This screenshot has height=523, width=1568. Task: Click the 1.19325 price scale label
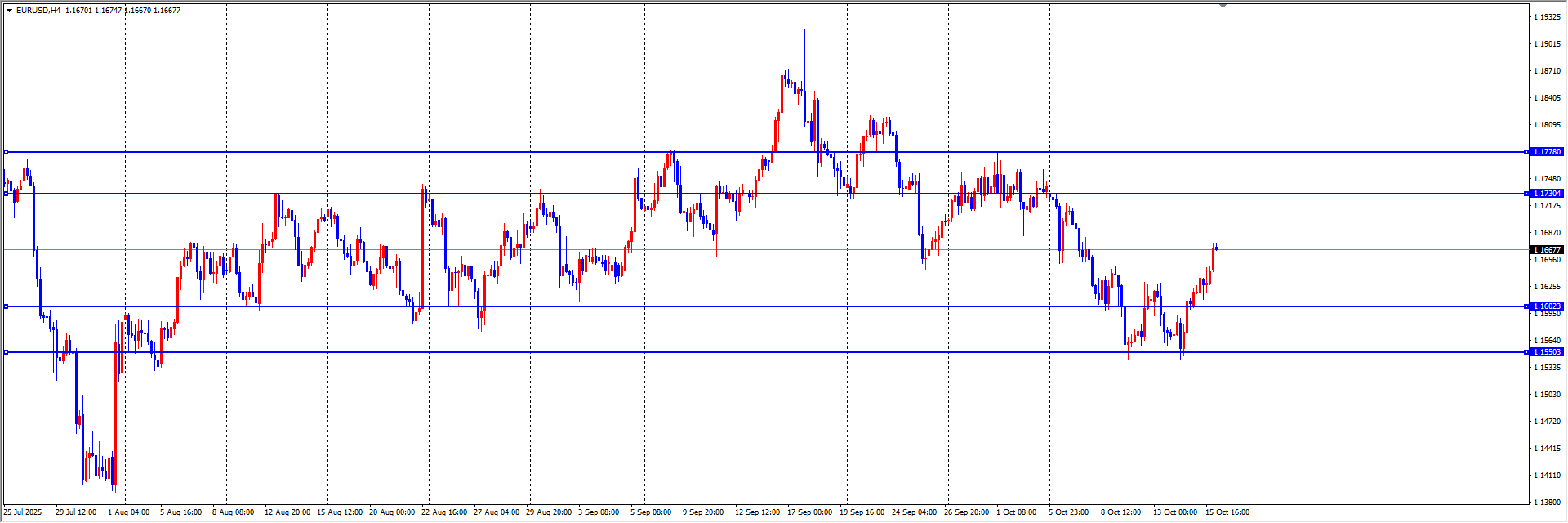(1547, 17)
